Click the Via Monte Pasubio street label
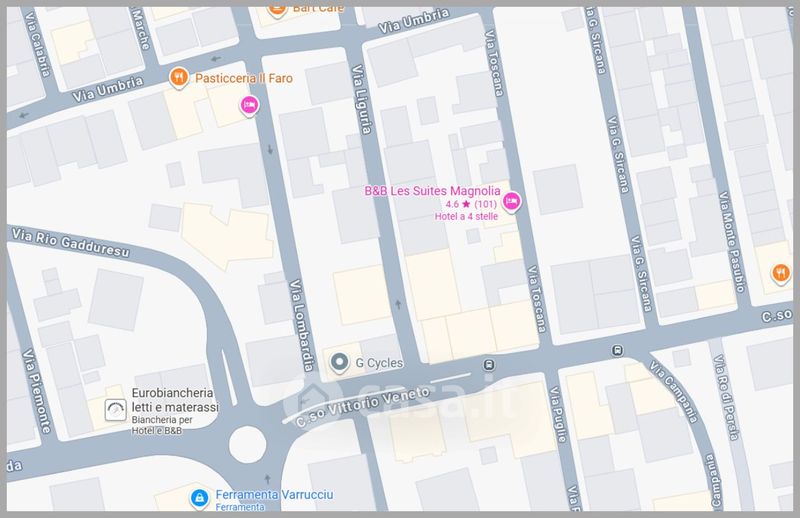Screen dimensions: 800x518 [728, 245]
